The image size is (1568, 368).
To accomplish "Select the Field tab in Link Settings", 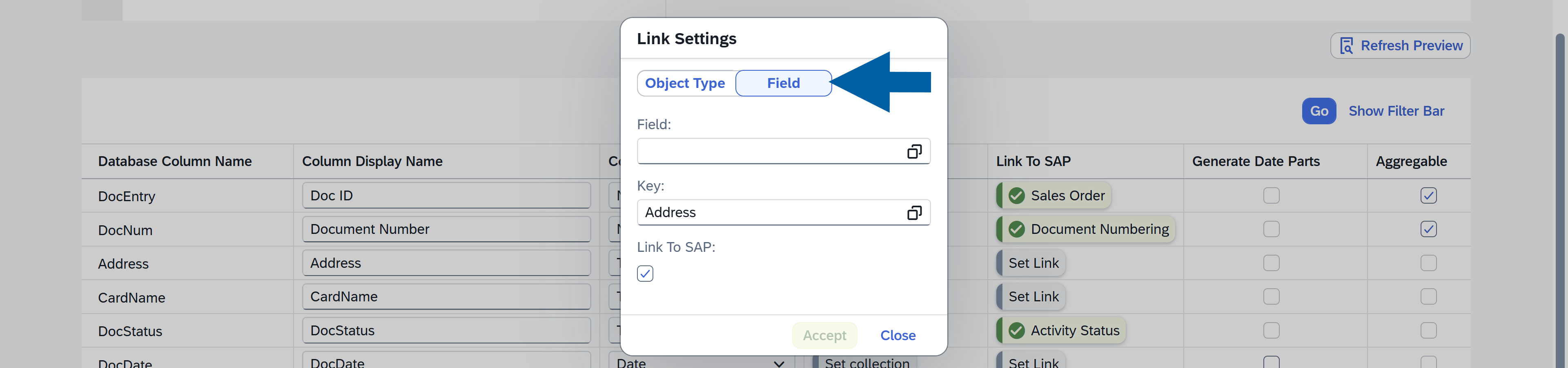I will pos(783,83).
